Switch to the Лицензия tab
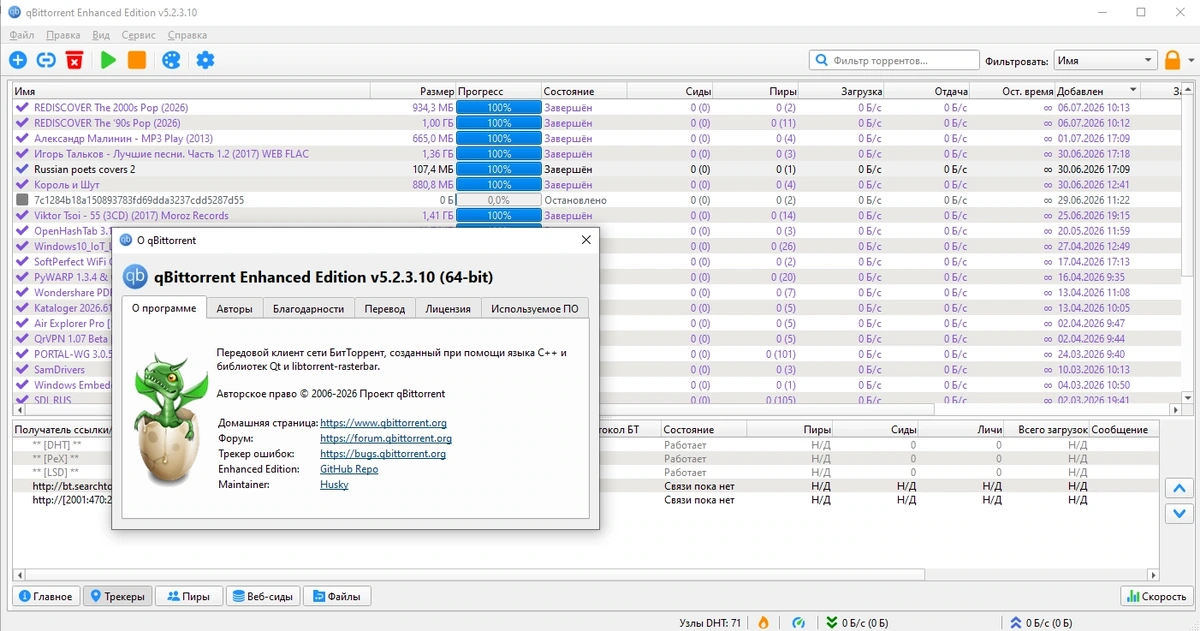 448,309
